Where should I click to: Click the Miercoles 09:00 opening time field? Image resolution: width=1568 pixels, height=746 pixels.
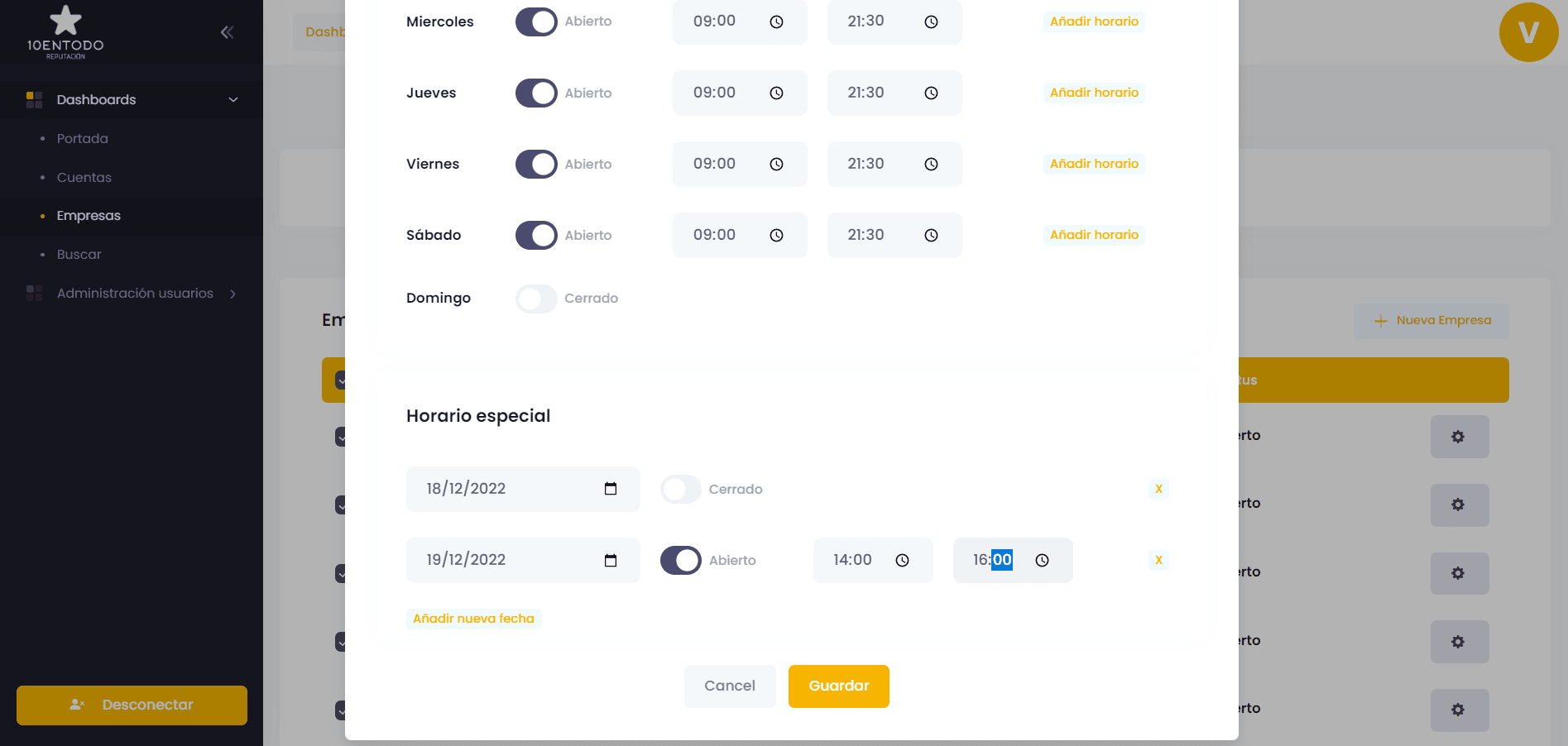(715, 22)
